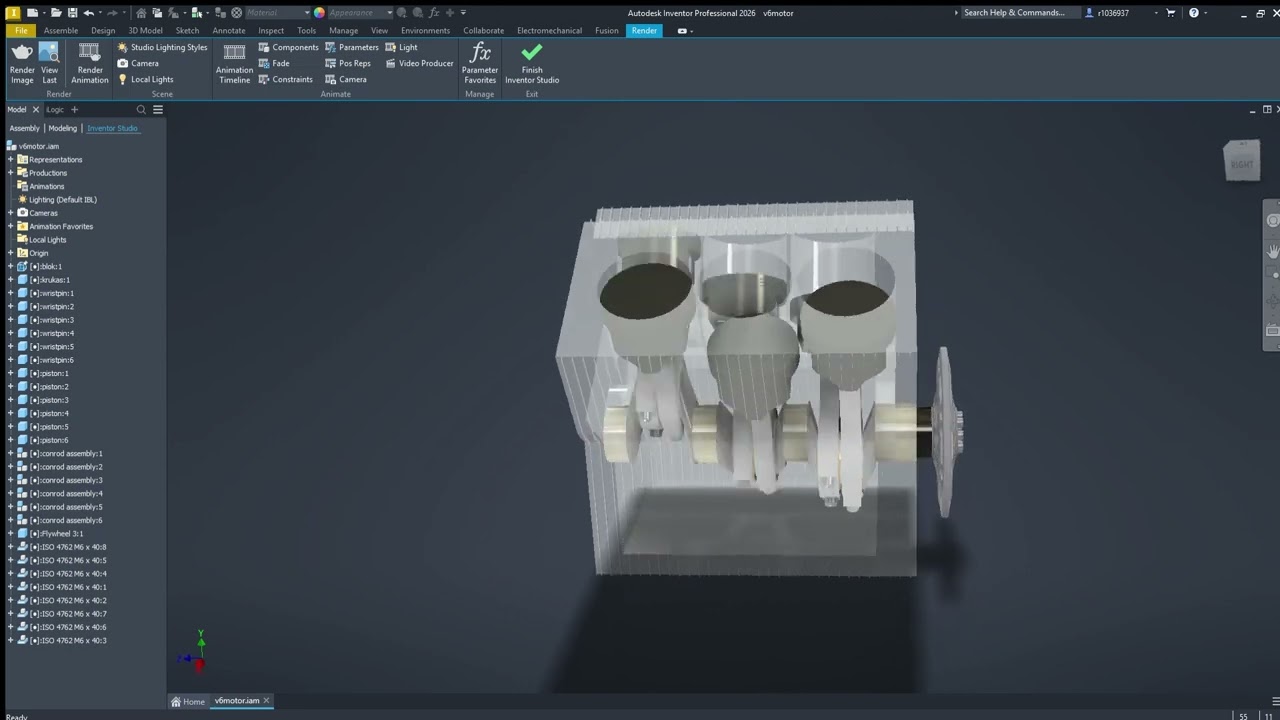This screenshot has height=720, width=1280.
Task: Click the Render Image teapot icon
Action: click(22, 62)
